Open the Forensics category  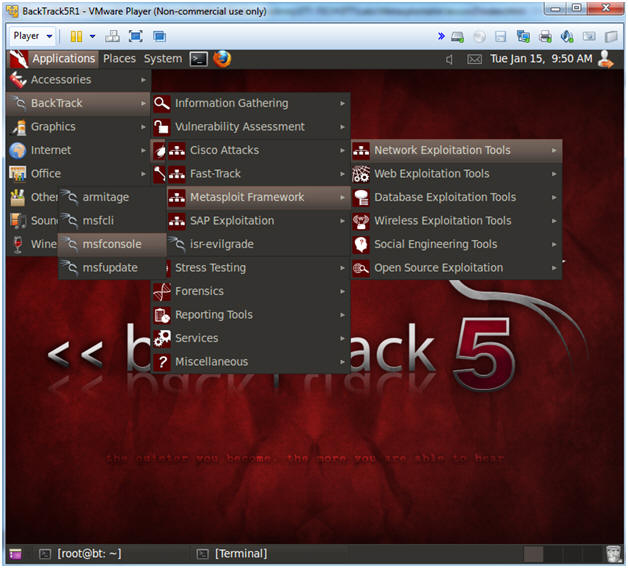pyautogui.click(x=251, y=292)
